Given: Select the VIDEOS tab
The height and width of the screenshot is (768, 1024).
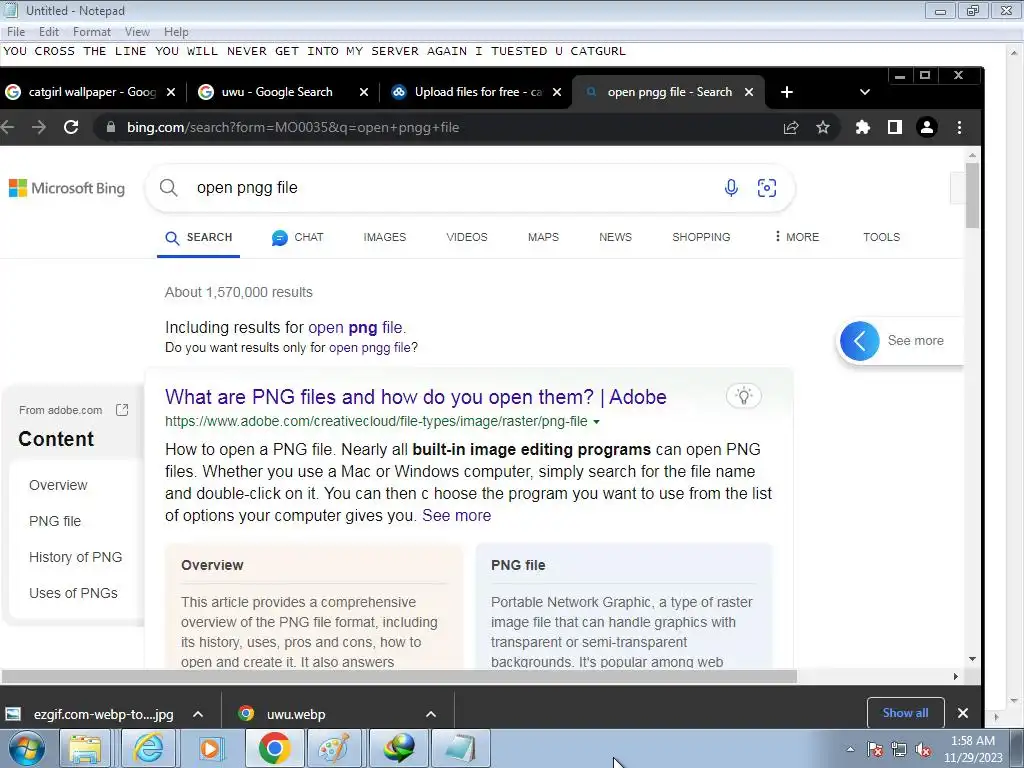Looking at the screenshot, I should pos(467,237).
